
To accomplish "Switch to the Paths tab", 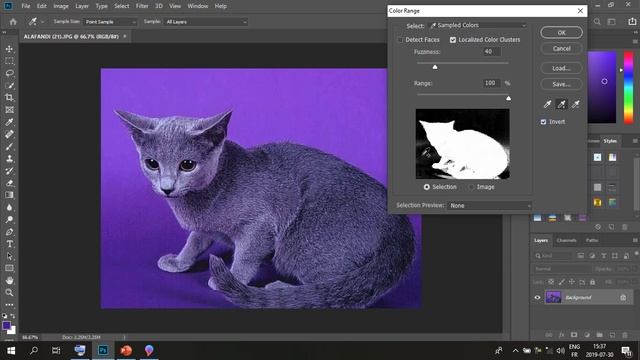I will 592,240.
